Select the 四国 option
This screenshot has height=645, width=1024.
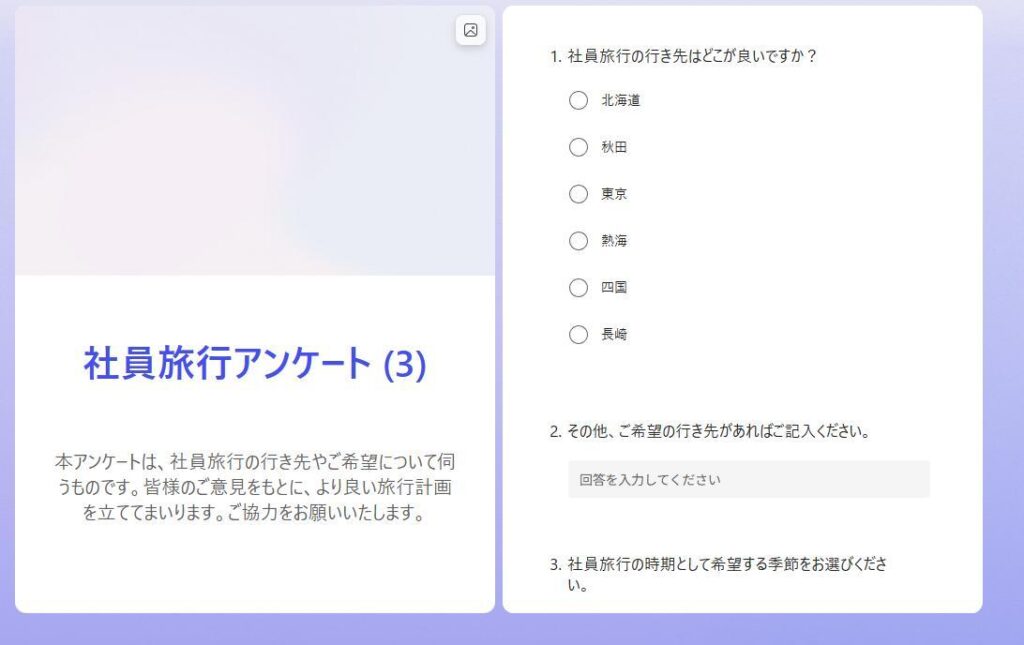coord(578,288)
